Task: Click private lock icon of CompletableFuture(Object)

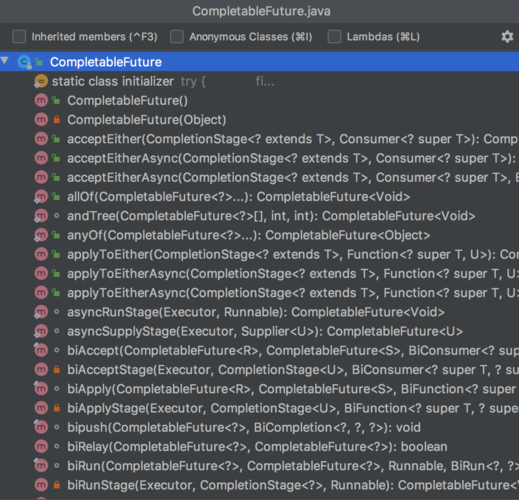Action: click(x=57, y=119)
